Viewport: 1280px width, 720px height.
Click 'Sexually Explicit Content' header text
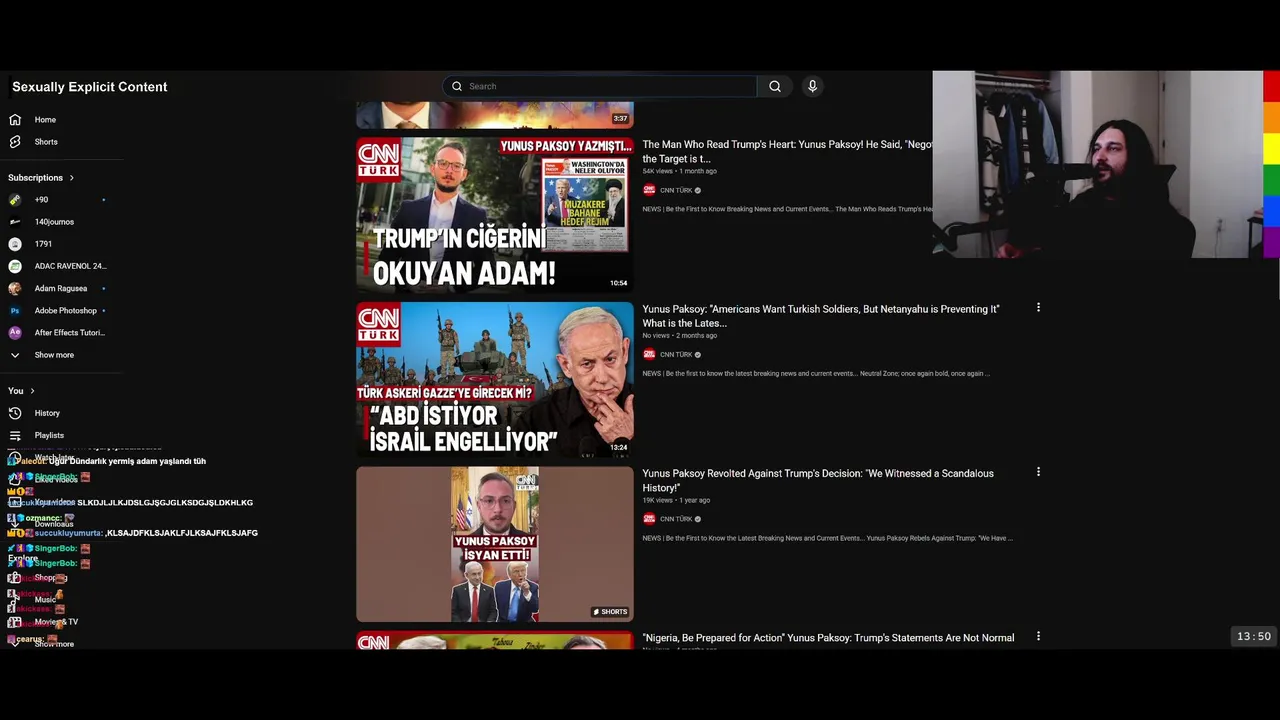pos(90,87)
